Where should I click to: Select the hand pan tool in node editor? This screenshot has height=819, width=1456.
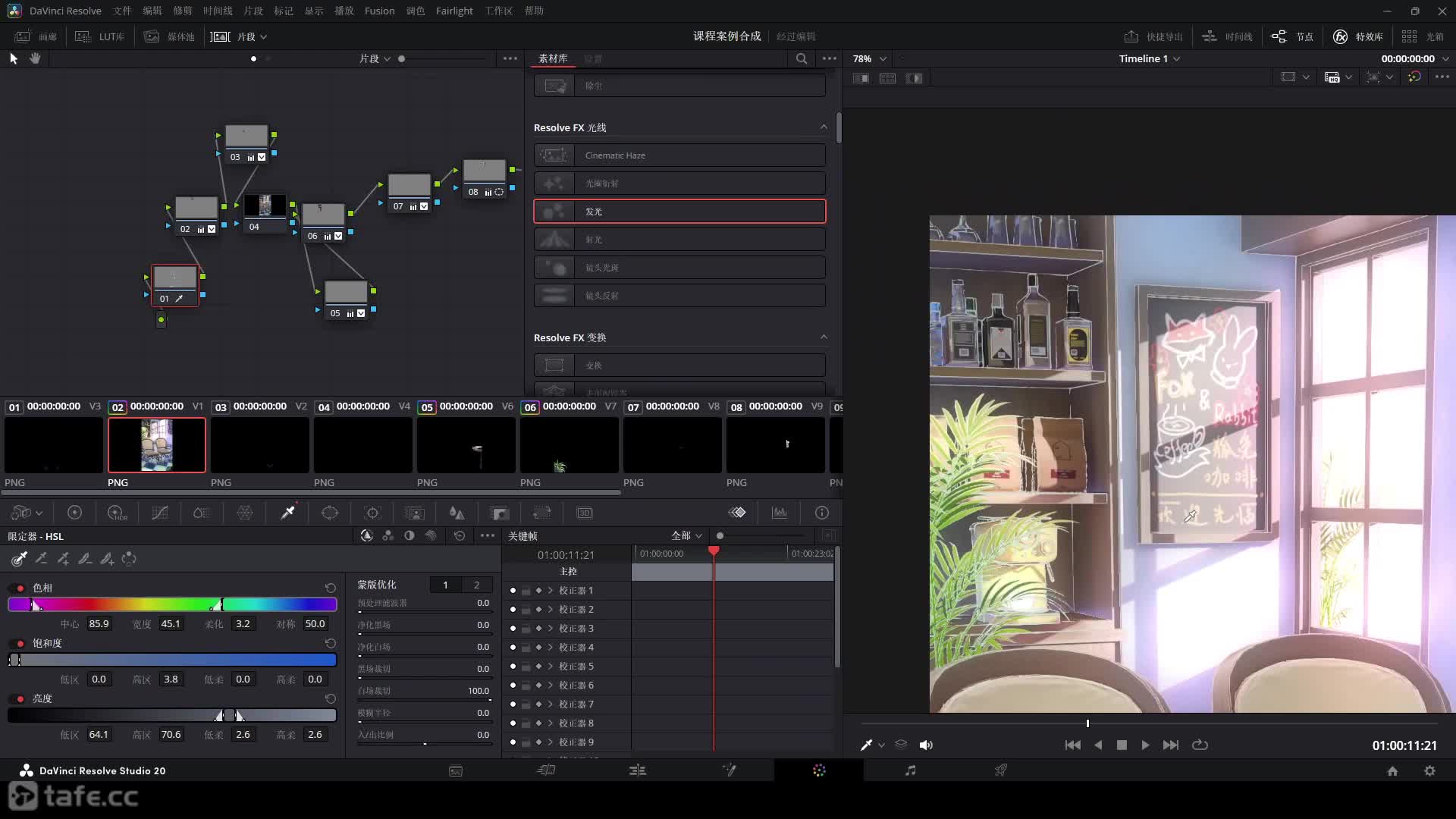tap(35, 58)
